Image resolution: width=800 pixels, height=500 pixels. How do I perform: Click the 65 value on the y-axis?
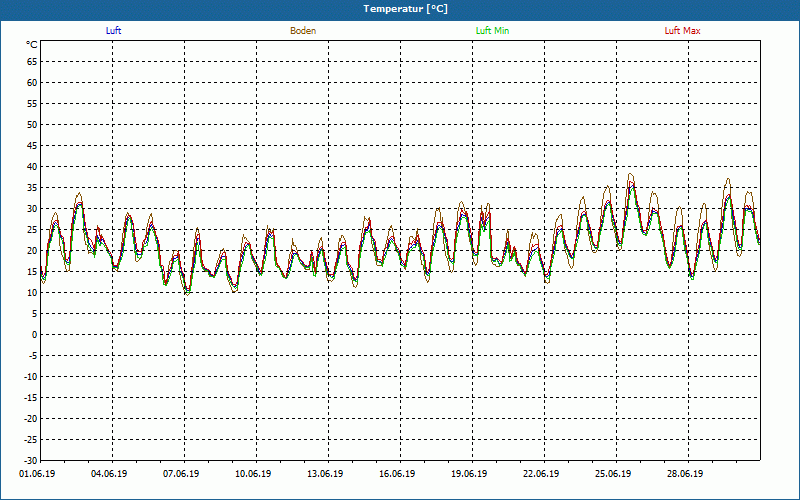coord(32,62)
